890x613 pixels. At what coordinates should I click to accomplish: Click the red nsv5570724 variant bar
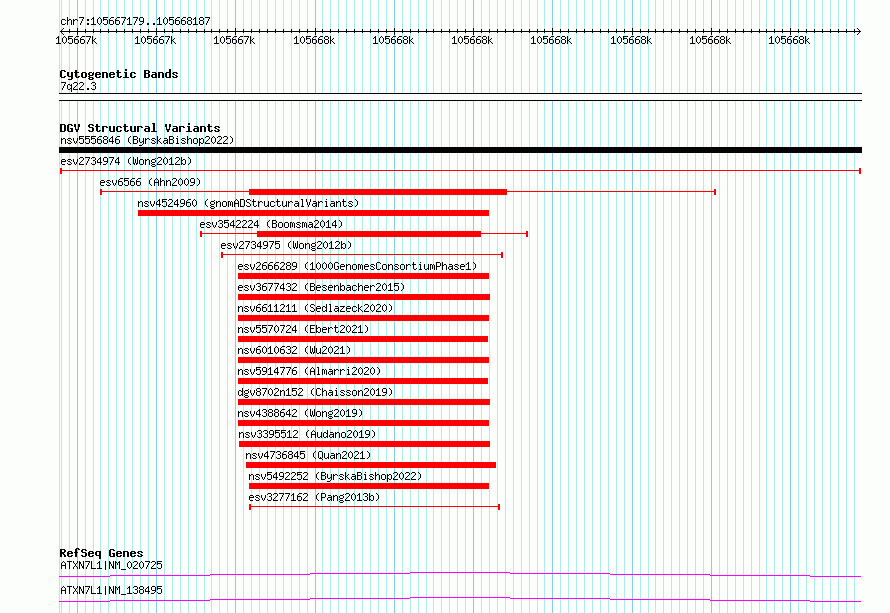(363, 339)
